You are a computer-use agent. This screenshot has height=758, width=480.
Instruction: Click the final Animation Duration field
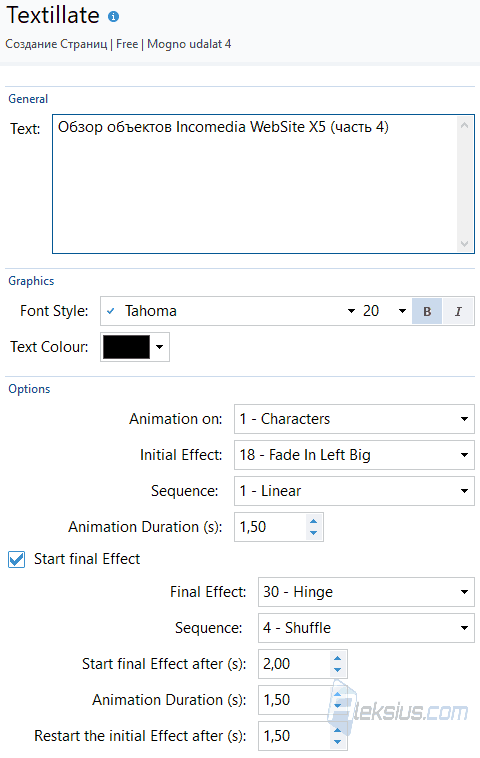point(295,700)
